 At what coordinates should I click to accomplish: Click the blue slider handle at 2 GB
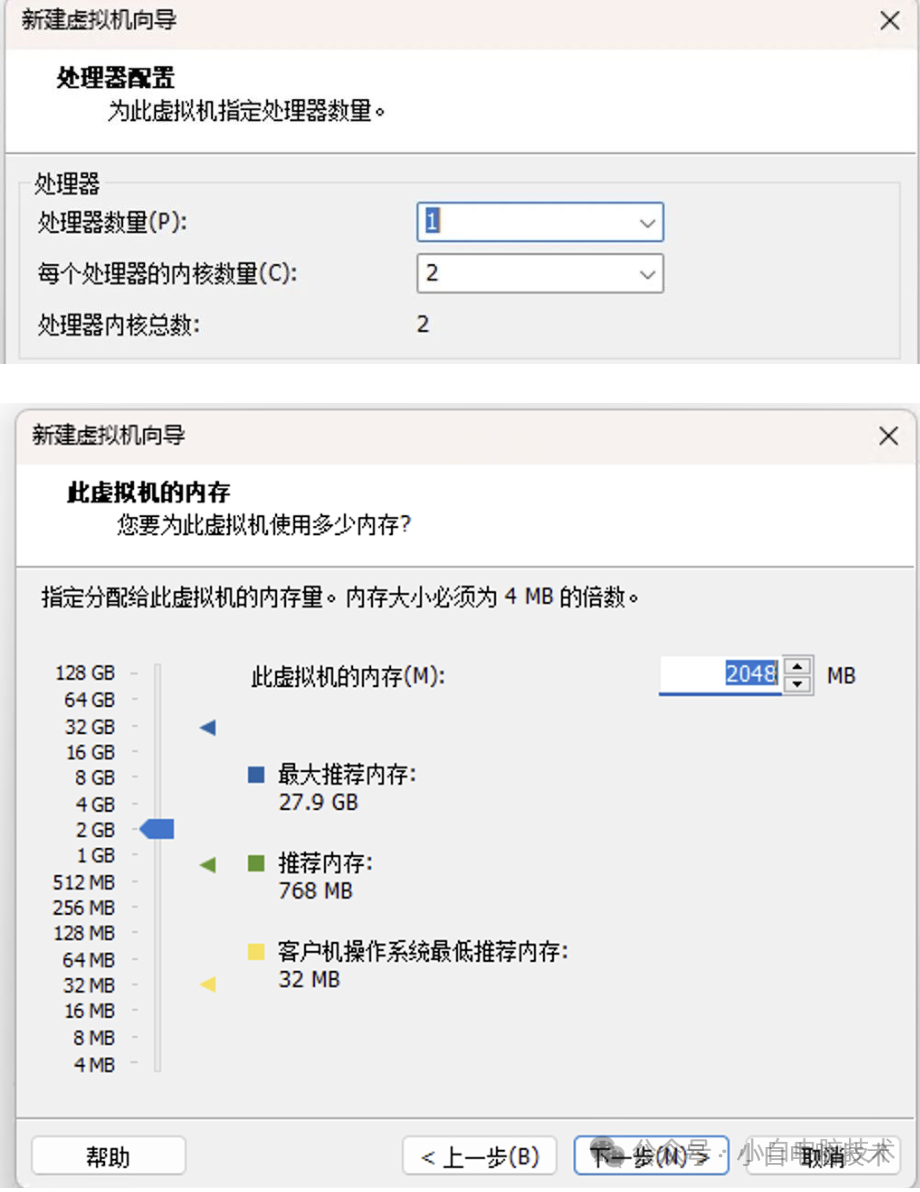click(157, 829)
